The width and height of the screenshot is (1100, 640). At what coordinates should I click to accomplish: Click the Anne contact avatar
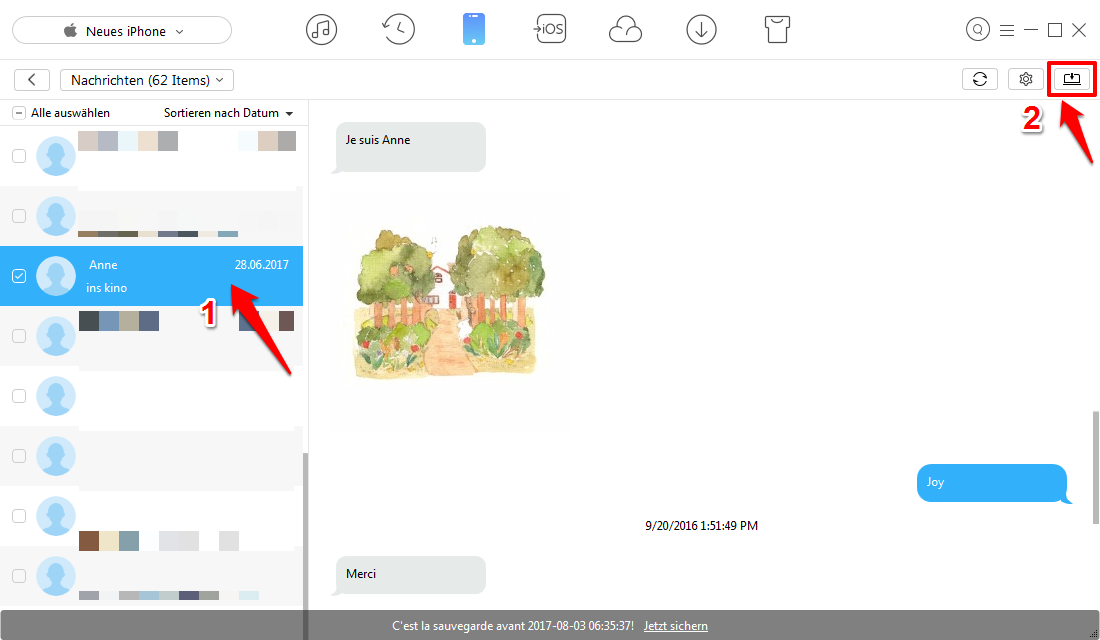pos(55,276)
